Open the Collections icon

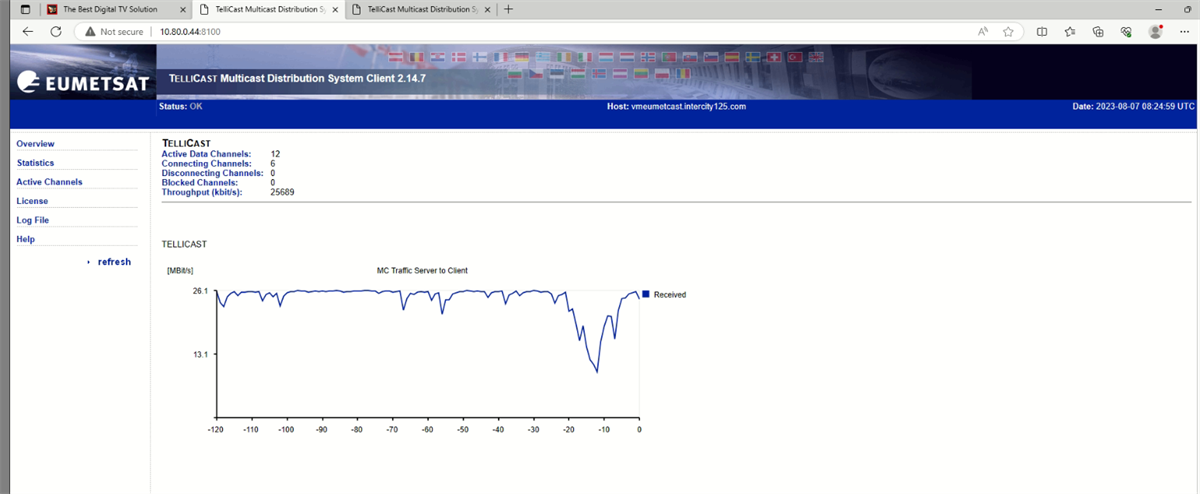pos(1098,31)
